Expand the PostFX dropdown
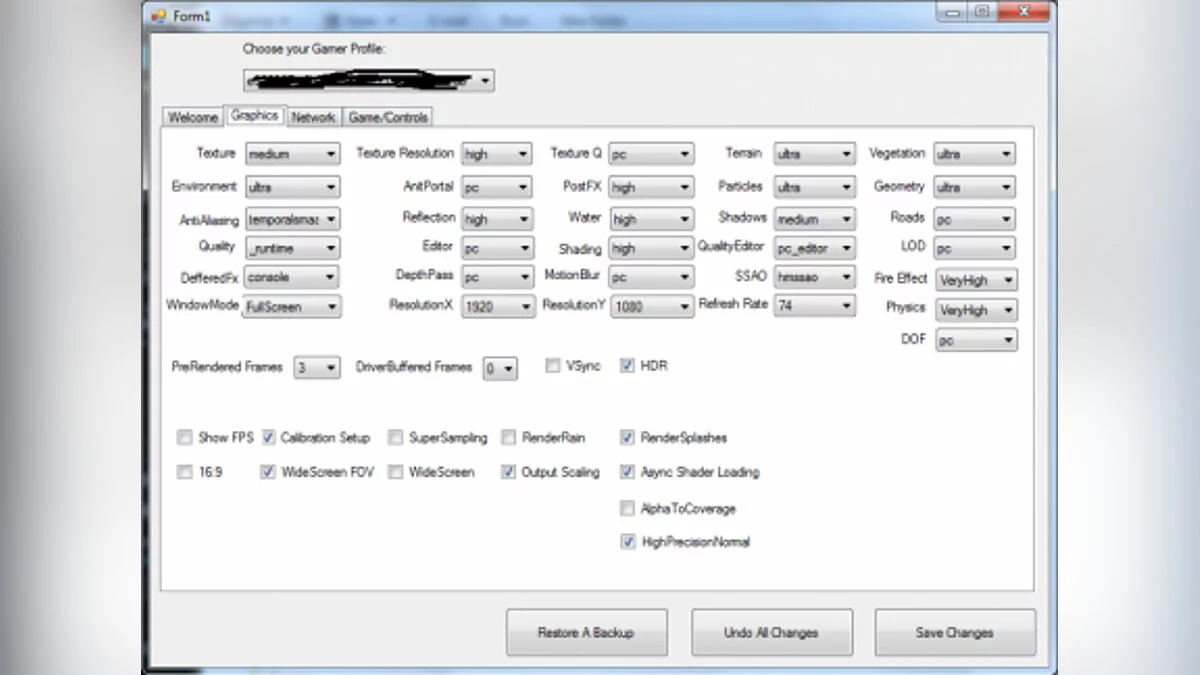Viewport: 1200px width, 675px height. tap(651, 187)
